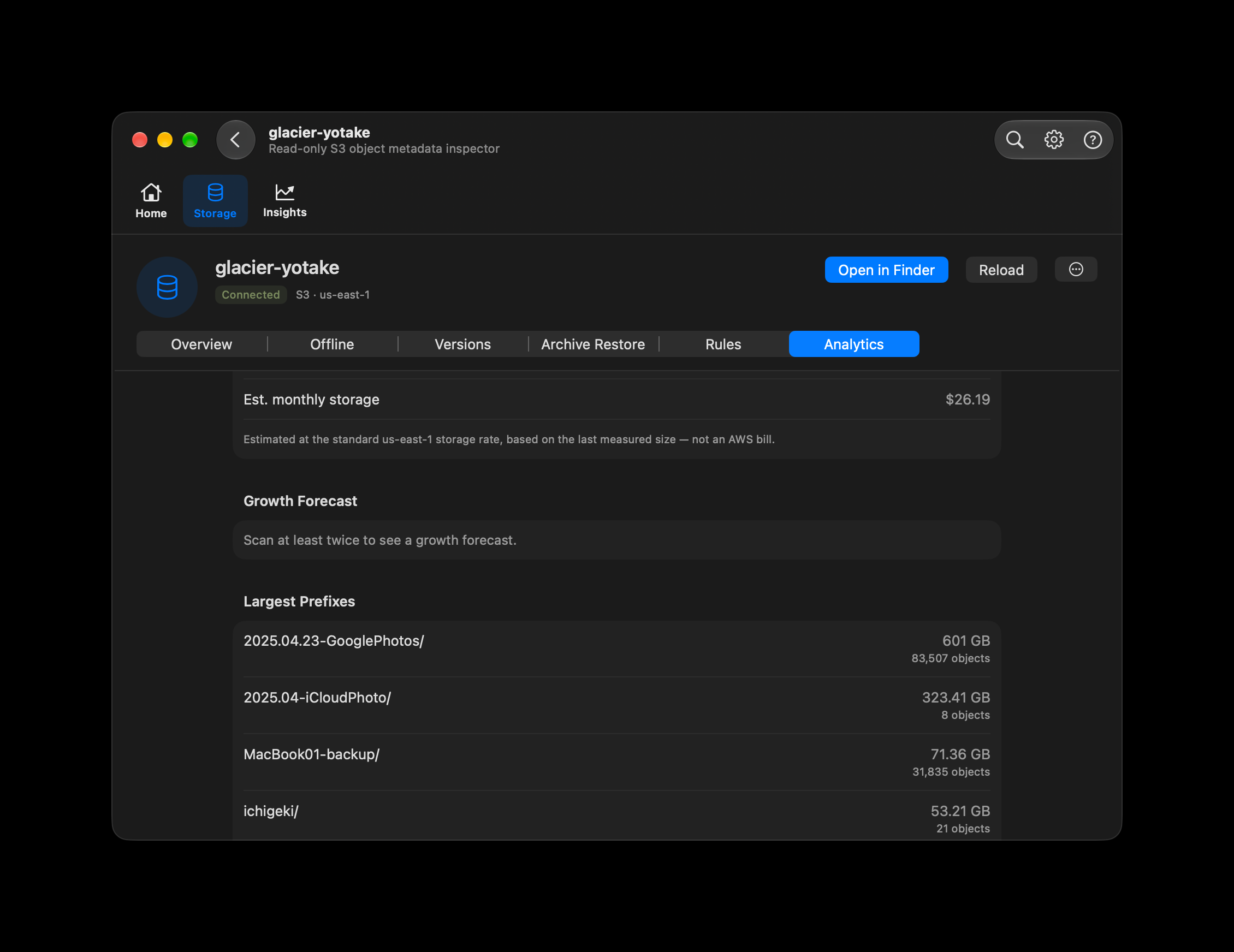Click the $26.19 monthly storage value
This screenshot has height=952, width=1234.
tap(968, 400)
